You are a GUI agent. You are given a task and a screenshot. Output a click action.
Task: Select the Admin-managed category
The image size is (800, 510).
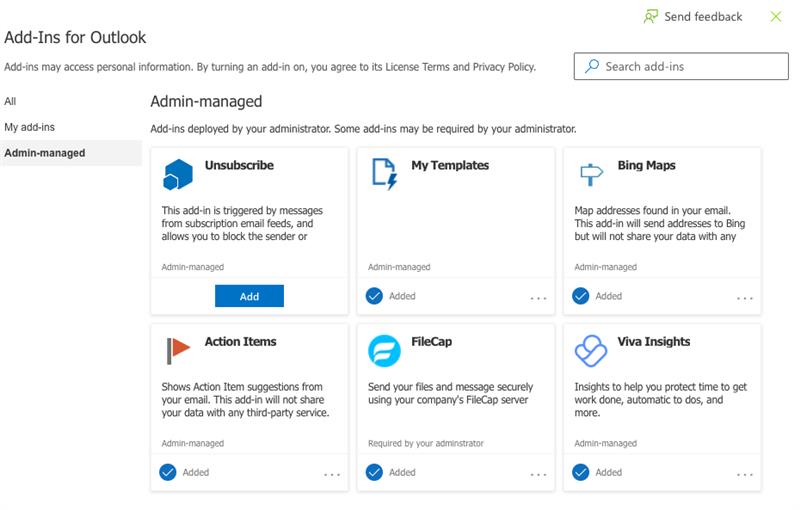71,153
